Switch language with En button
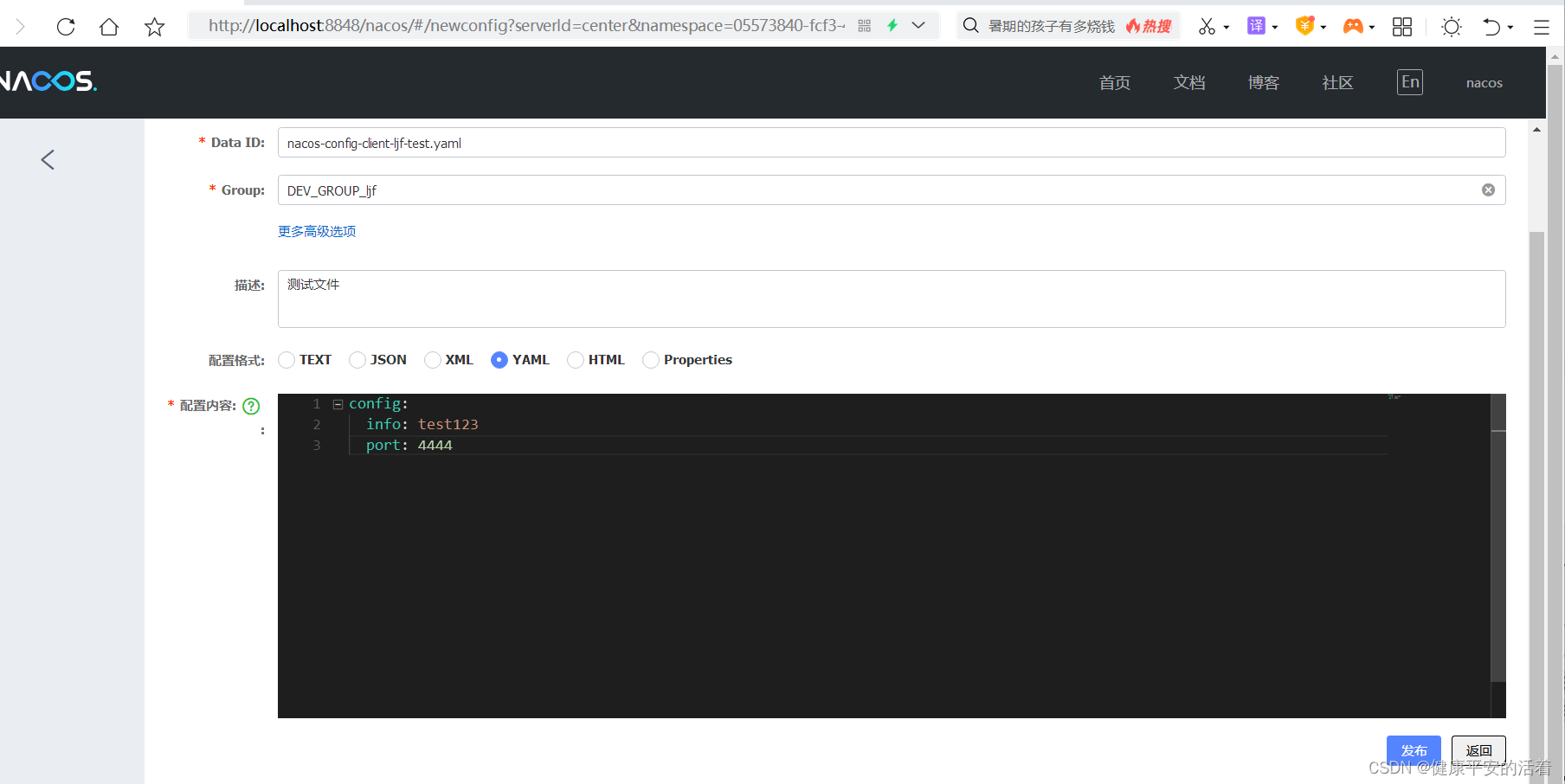The width and height of the screenshot is (1565, 784). pos(1410,82)
